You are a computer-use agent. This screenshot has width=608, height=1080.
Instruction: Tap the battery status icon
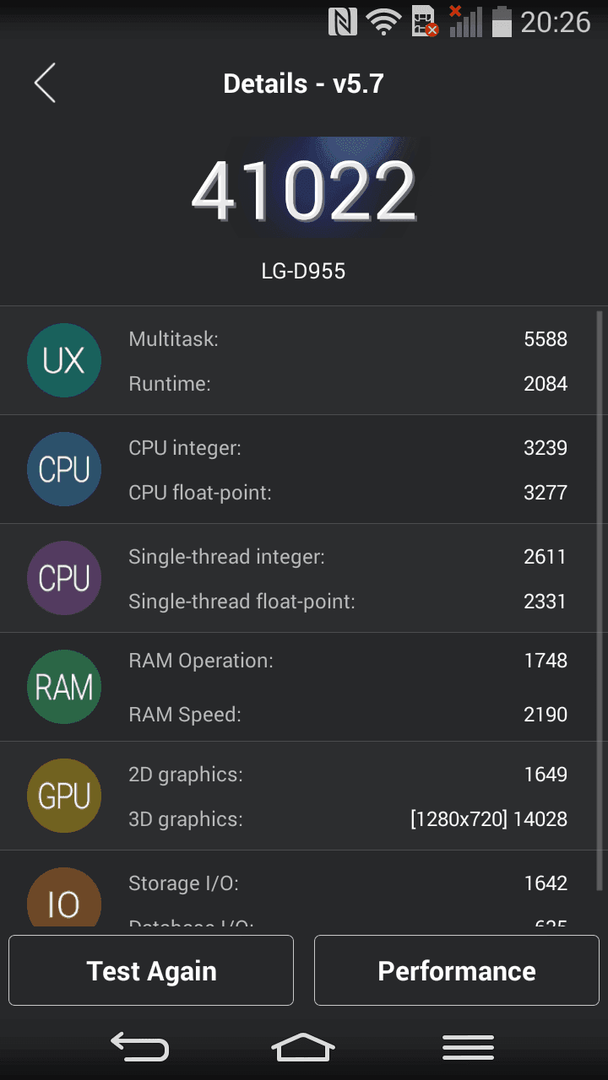502,21
